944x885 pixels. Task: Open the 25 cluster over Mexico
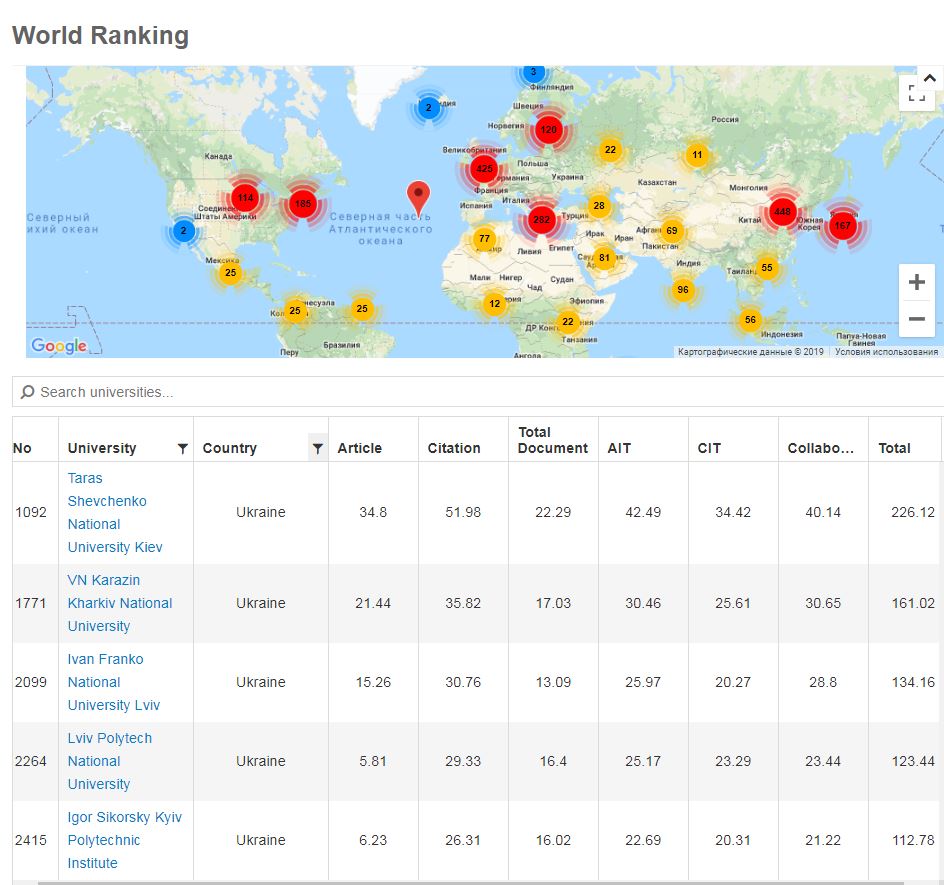231,273
